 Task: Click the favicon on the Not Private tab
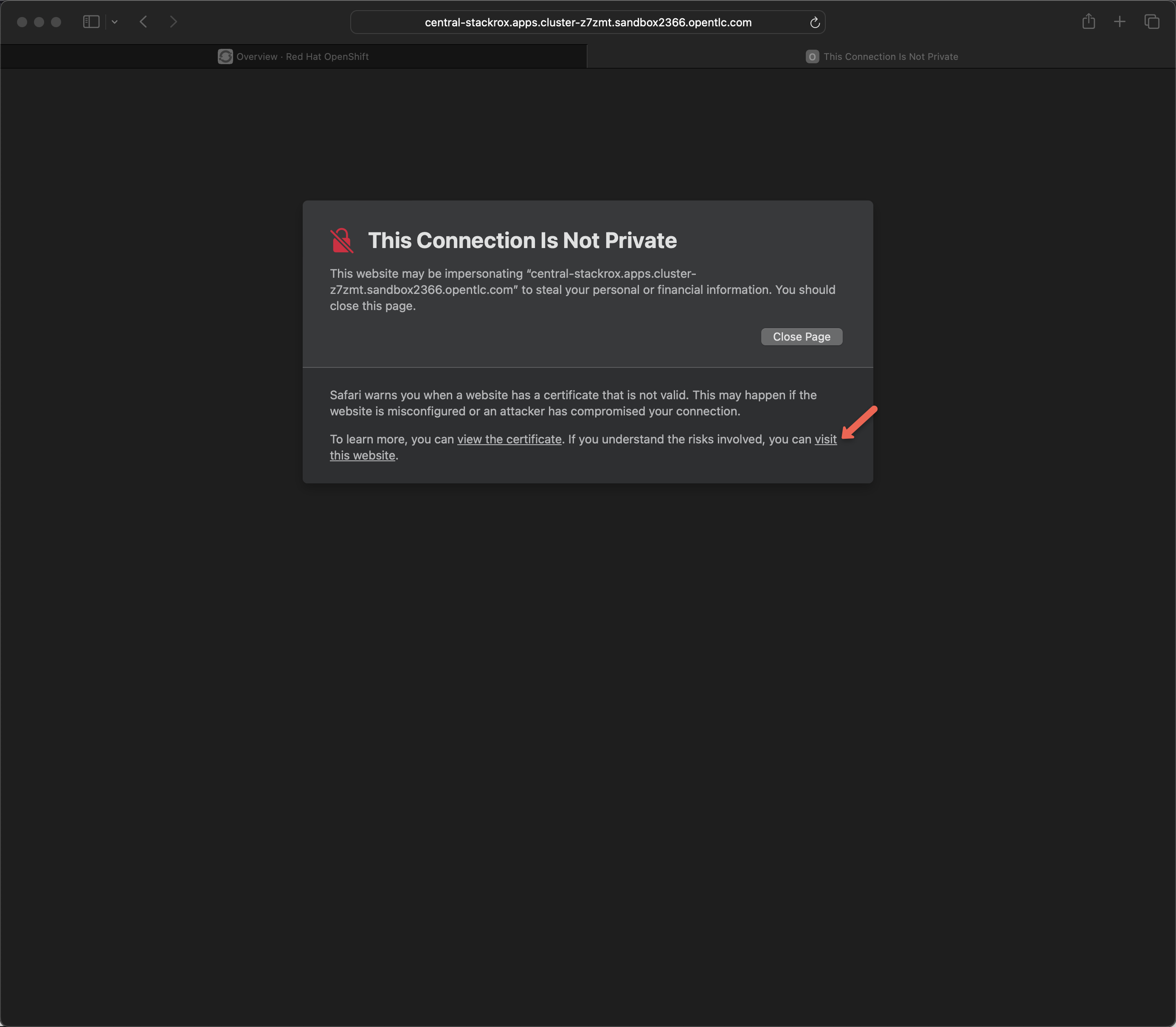coord(812,57)
